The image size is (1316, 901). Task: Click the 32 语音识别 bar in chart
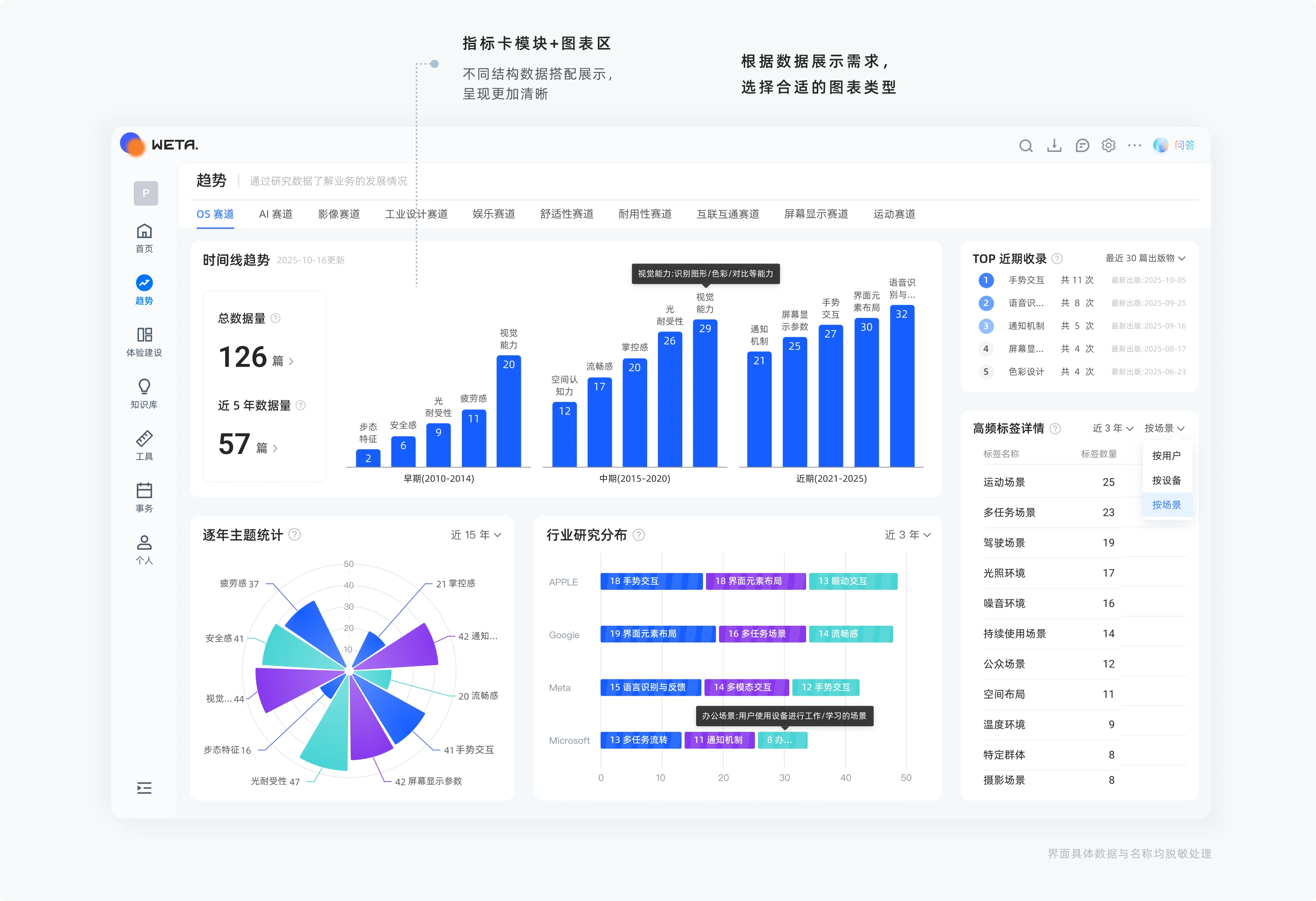(901, 386)
